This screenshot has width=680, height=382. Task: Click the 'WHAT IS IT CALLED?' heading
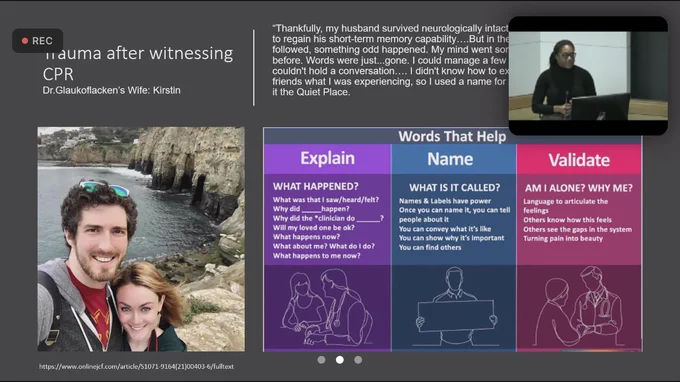454,188
